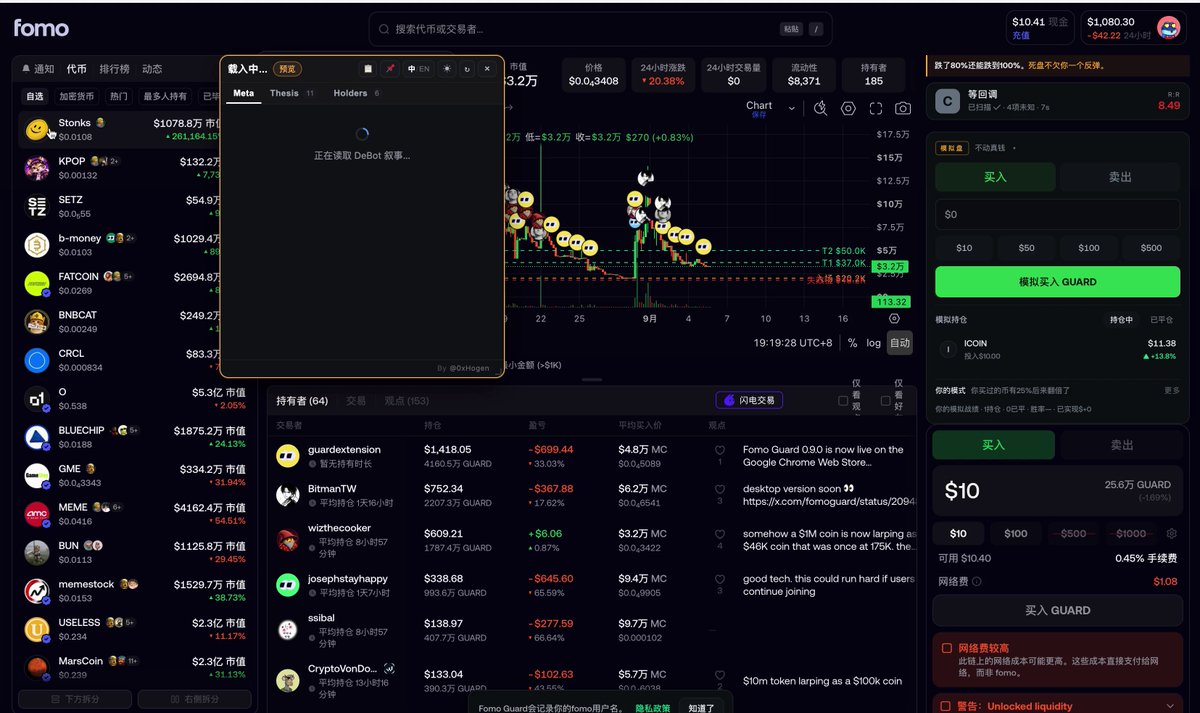This screenshot has height=713, width=1200.
Task: Open the 交易 tab beside 持有者 (64)
Action: click(356, 400)
